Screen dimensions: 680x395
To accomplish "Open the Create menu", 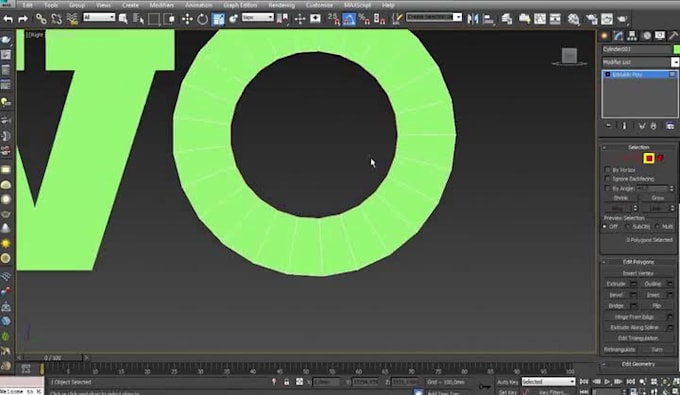I will [130, 5].
